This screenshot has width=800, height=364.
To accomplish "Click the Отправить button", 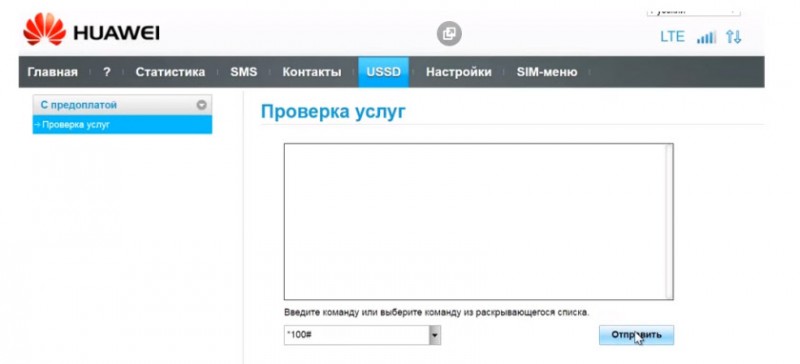I will point(636,335).
